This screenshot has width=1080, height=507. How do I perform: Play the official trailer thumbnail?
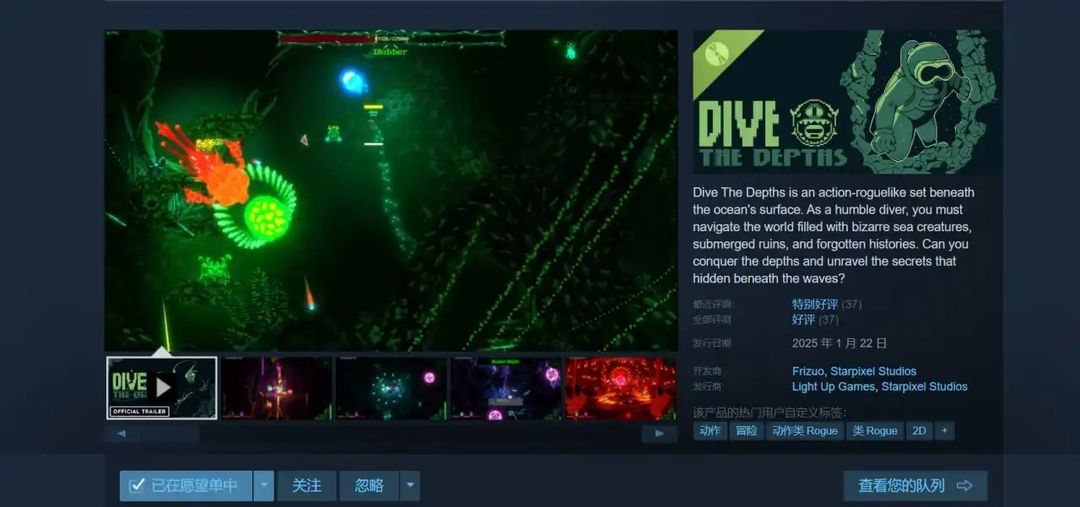(162, 388)
